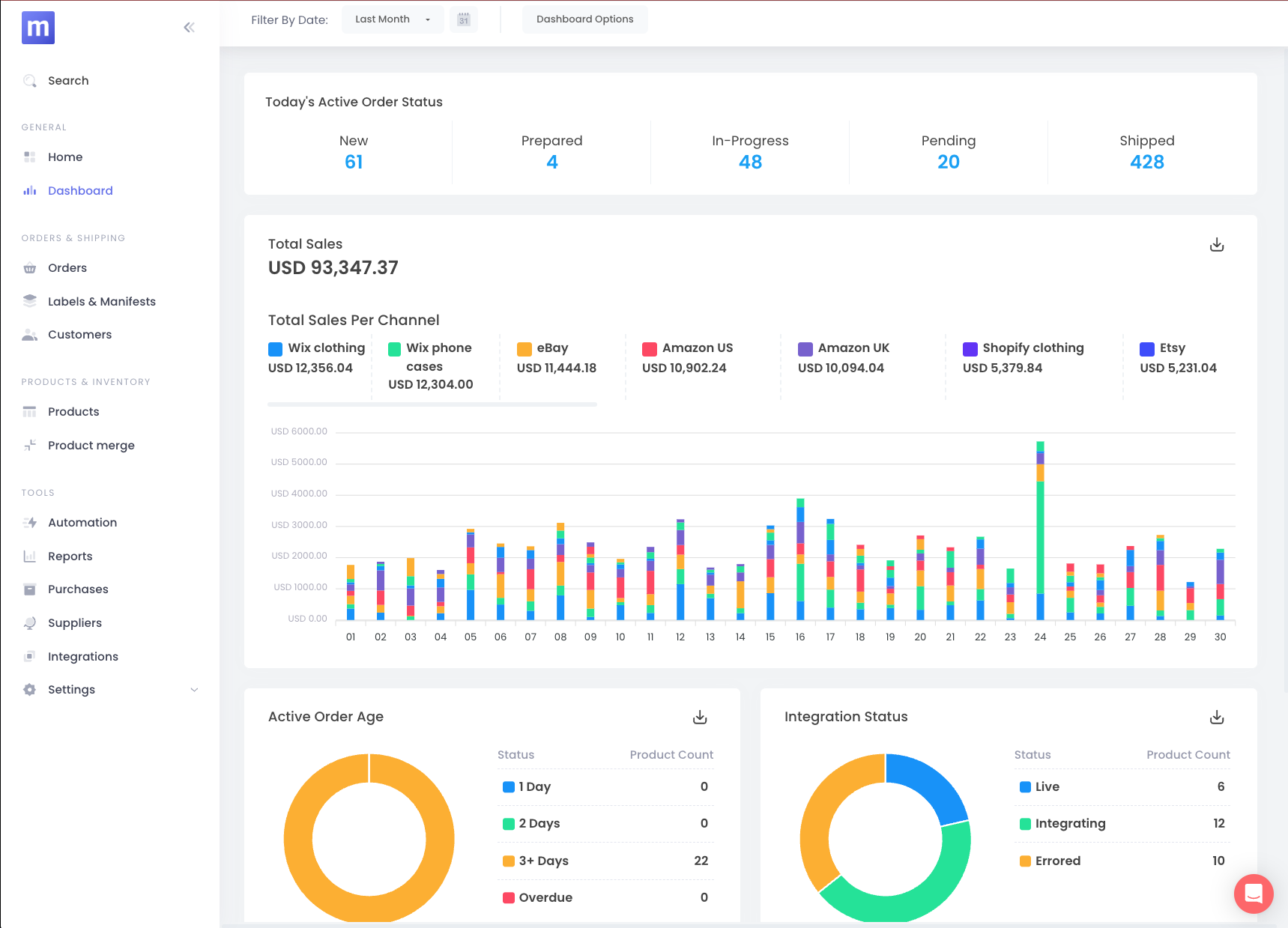Click the download icon for Total Sales

[1217, 245]
